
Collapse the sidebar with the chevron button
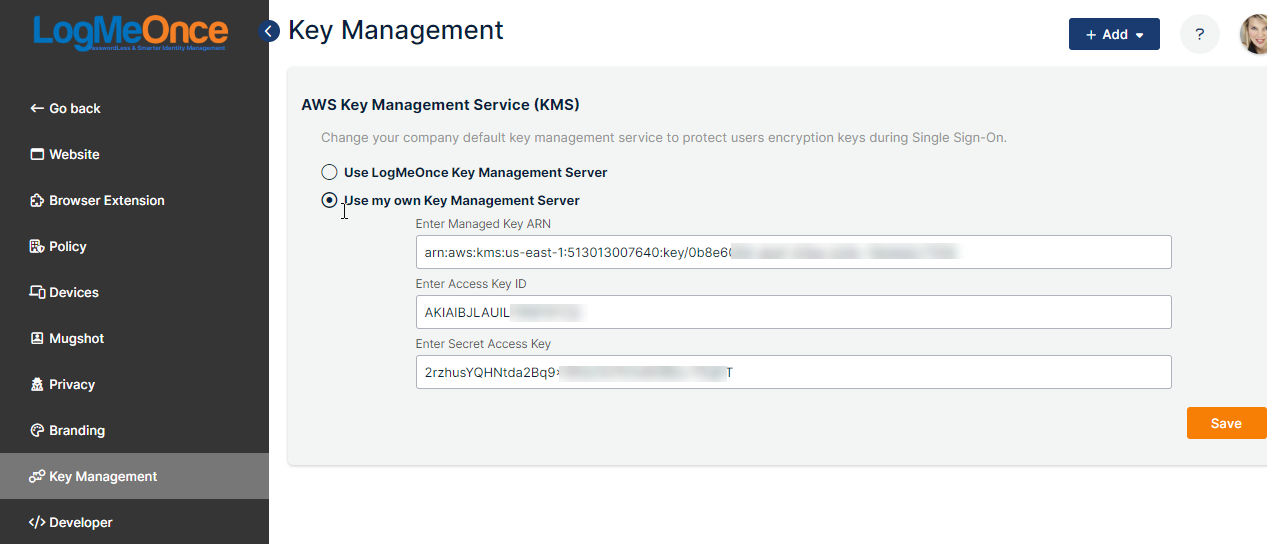269,31
